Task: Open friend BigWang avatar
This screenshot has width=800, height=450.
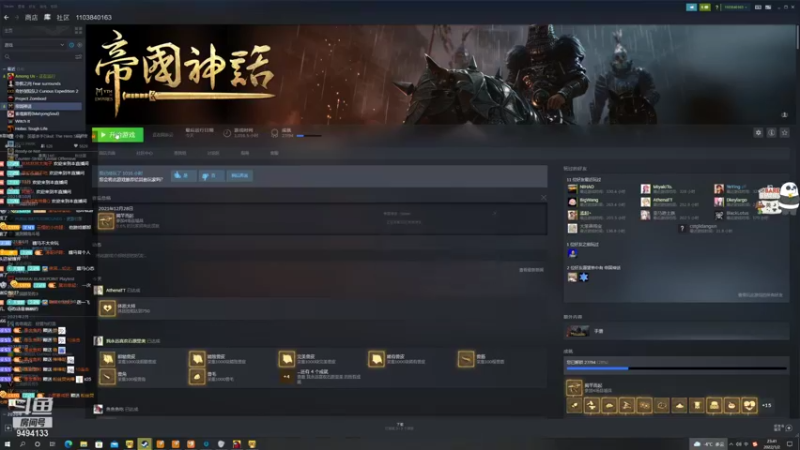Action: 572,202
